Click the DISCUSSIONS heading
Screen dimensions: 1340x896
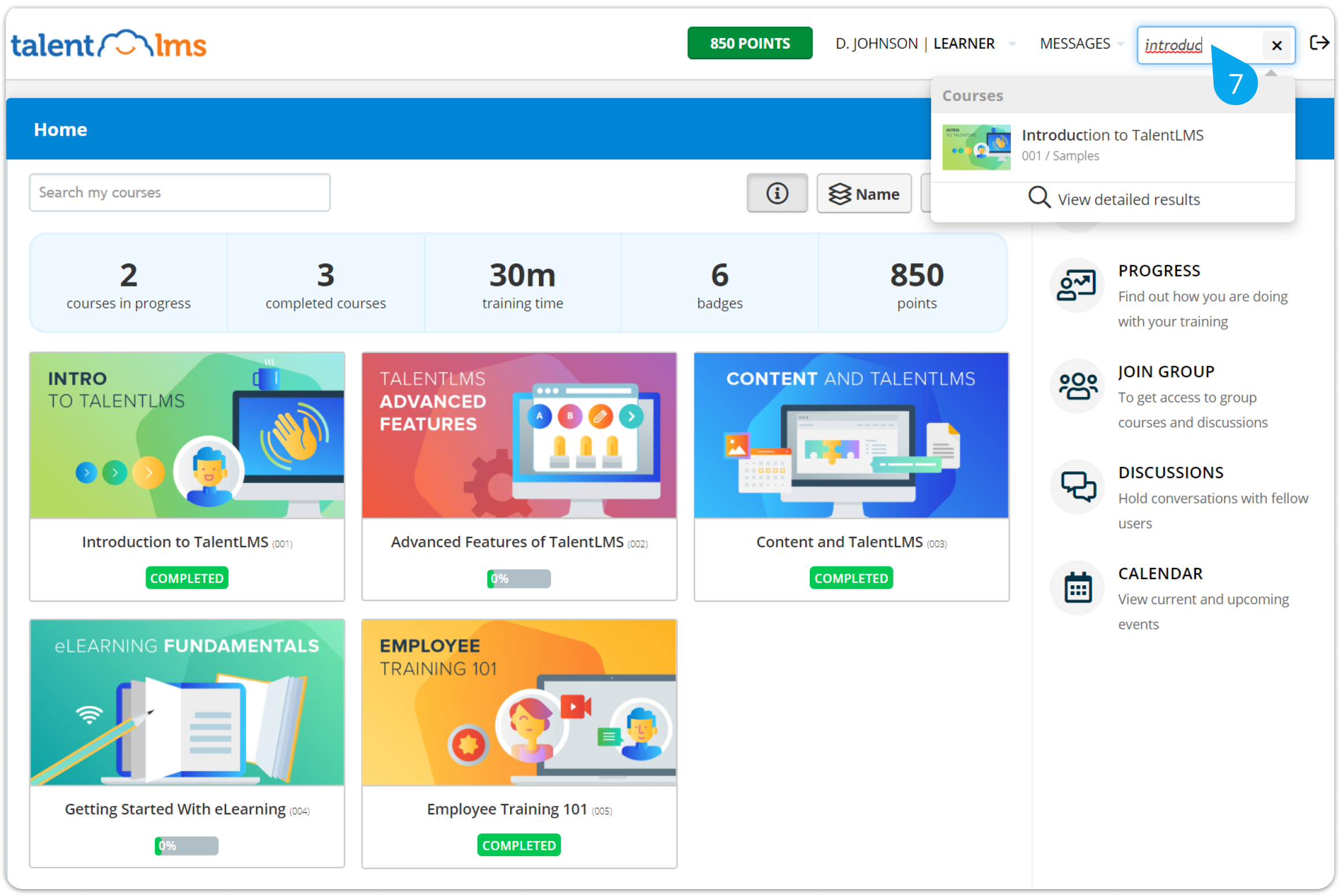pyautogui.click(x=1171, y=473)
